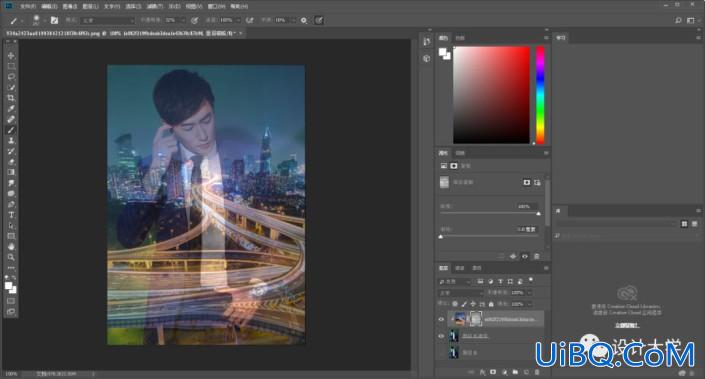705x379 pixels.
Task: Create a new group folder icon
Action: [x=515, y=372]
